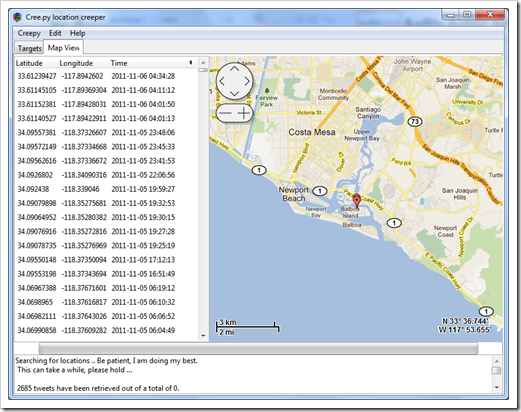Select row with time 2011-11-05 19:30:15
The width and height of the screenshot is (521, 412).
[x=106, y=217]
